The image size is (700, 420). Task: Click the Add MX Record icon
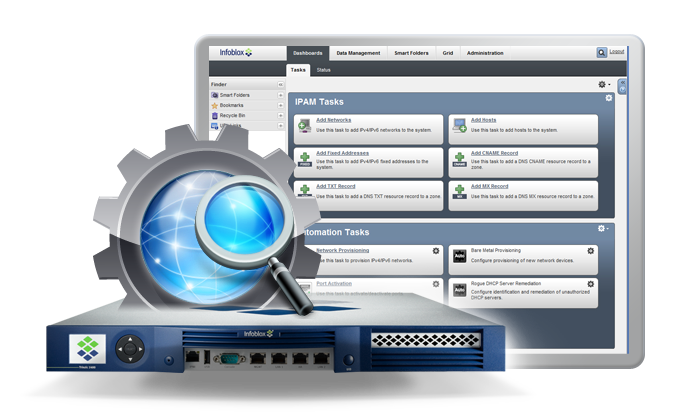click(459, 190)
